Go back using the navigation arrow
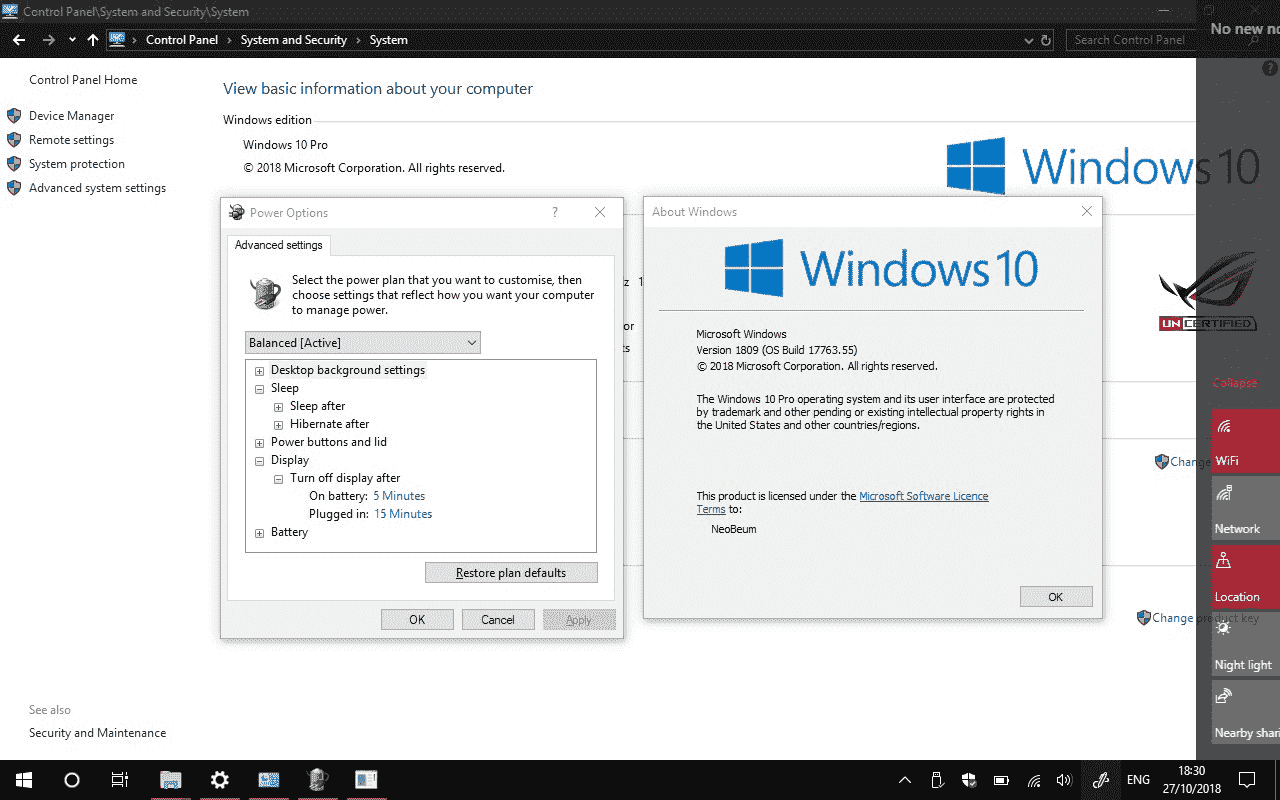This screenshot has width=1280, height=800. [x=19, y=40]
